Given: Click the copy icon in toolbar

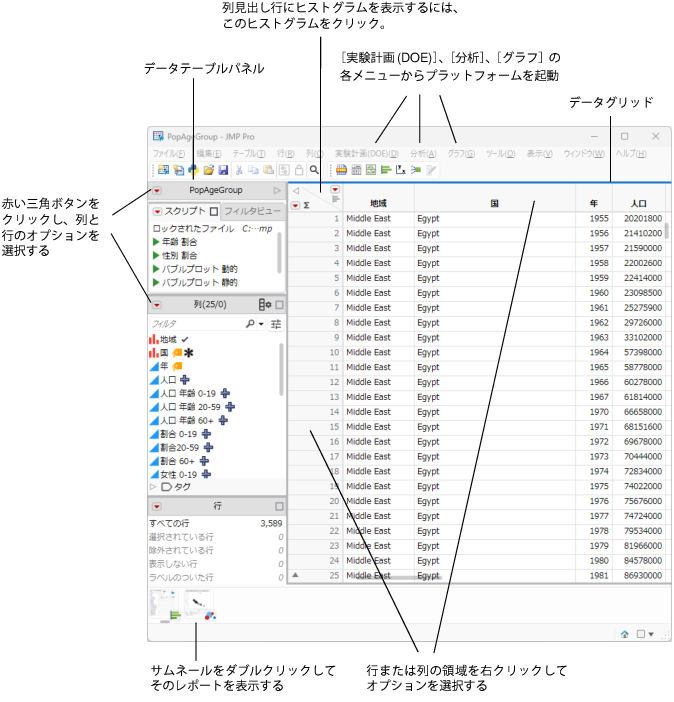Looking at the screenshot, I should [x=253, y=170].
